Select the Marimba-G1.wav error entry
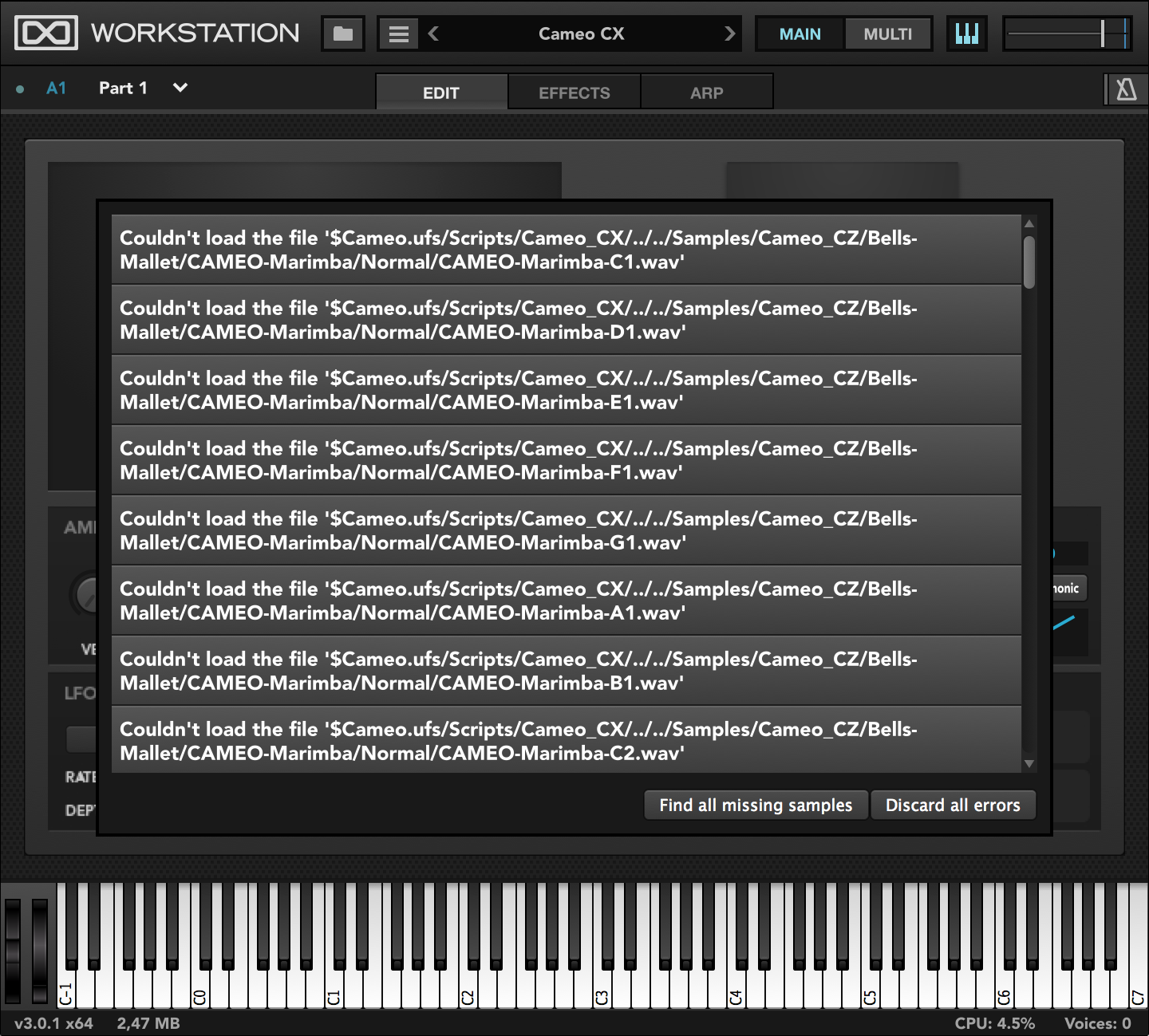The height and width of the screenshot is (1036, 1149). (567, 530)
